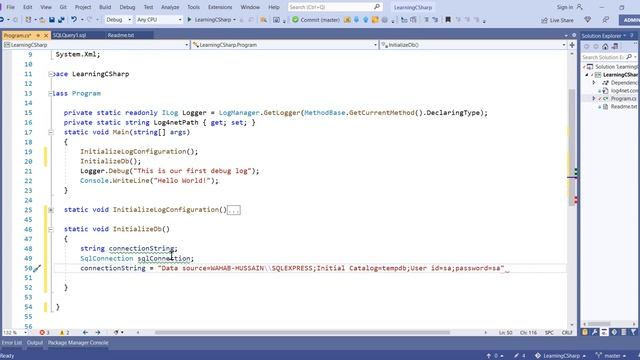
Task: Close the Program.cs tab
Action: (x=46, y=36)
